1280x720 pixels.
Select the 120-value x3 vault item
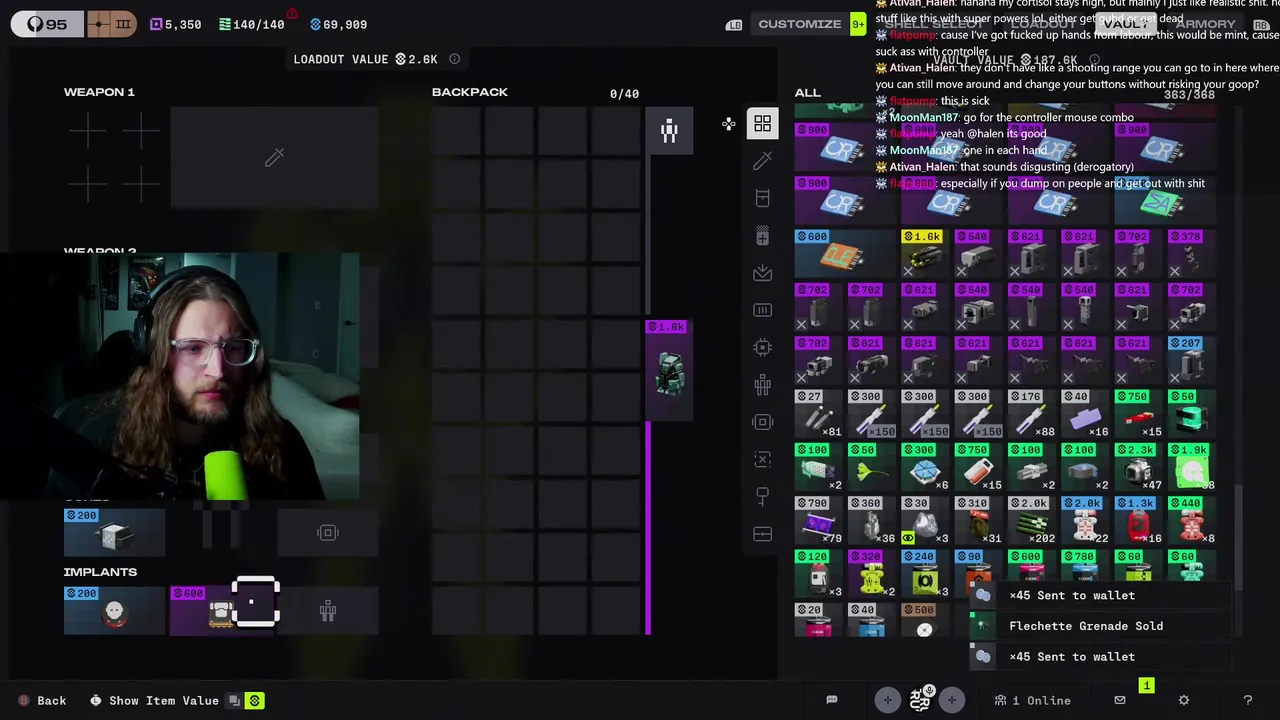coord(818,574)
